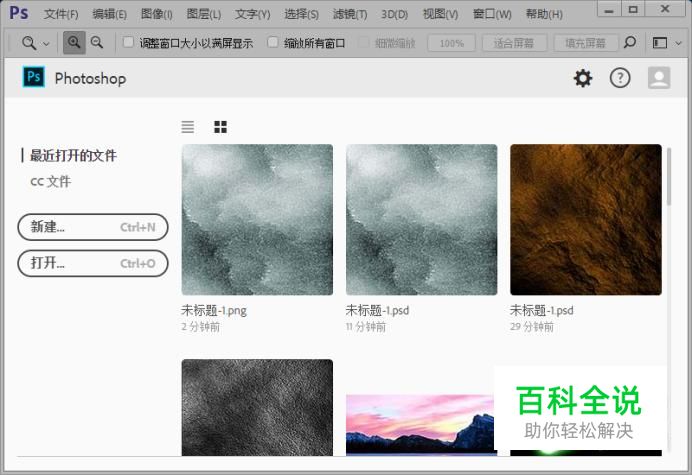Select the zoom in magnifier tool
The image size is (692, 475).
[74, 43]
